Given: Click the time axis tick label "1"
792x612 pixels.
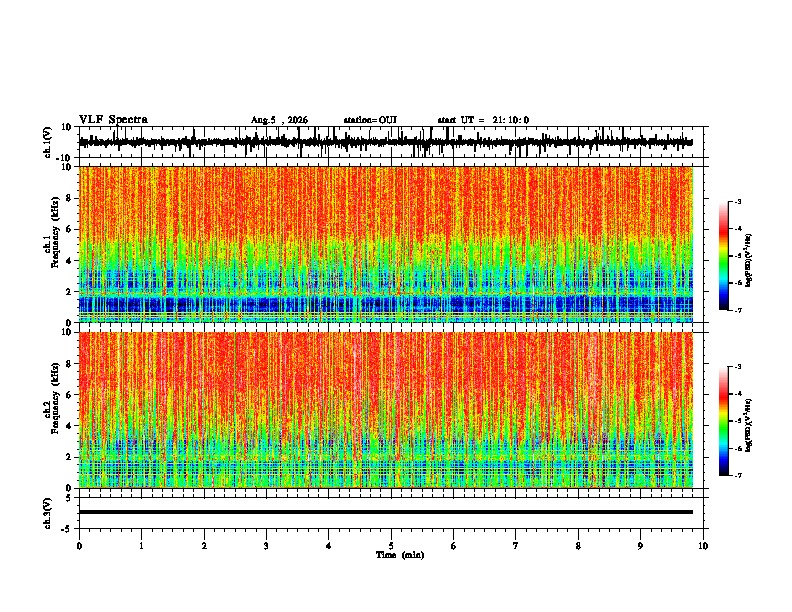Looking at the screenshot, I should point(141,546).
